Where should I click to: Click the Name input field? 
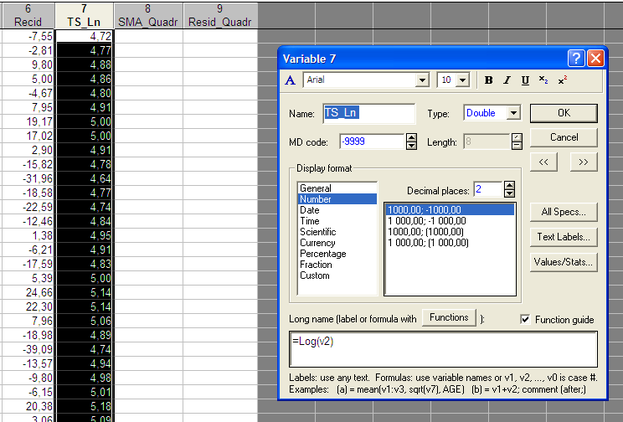[x=368, y=113]
